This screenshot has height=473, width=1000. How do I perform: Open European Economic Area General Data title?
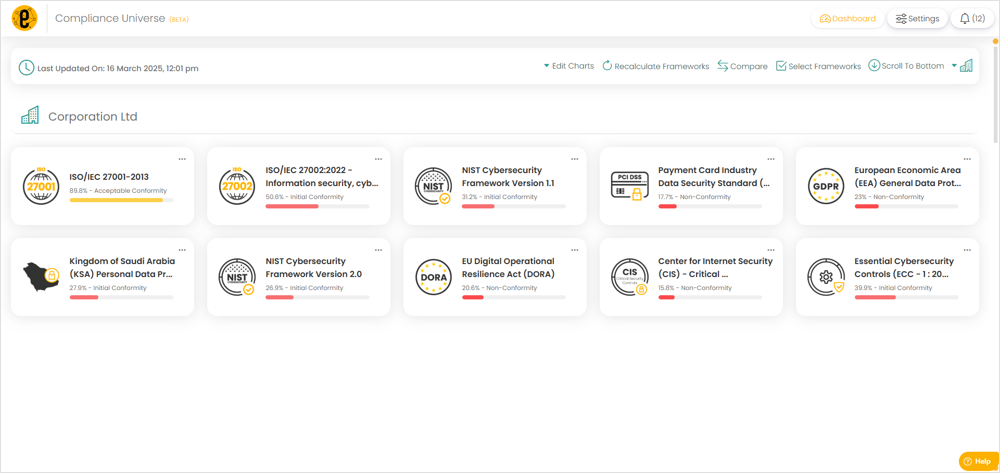[908, 177]
